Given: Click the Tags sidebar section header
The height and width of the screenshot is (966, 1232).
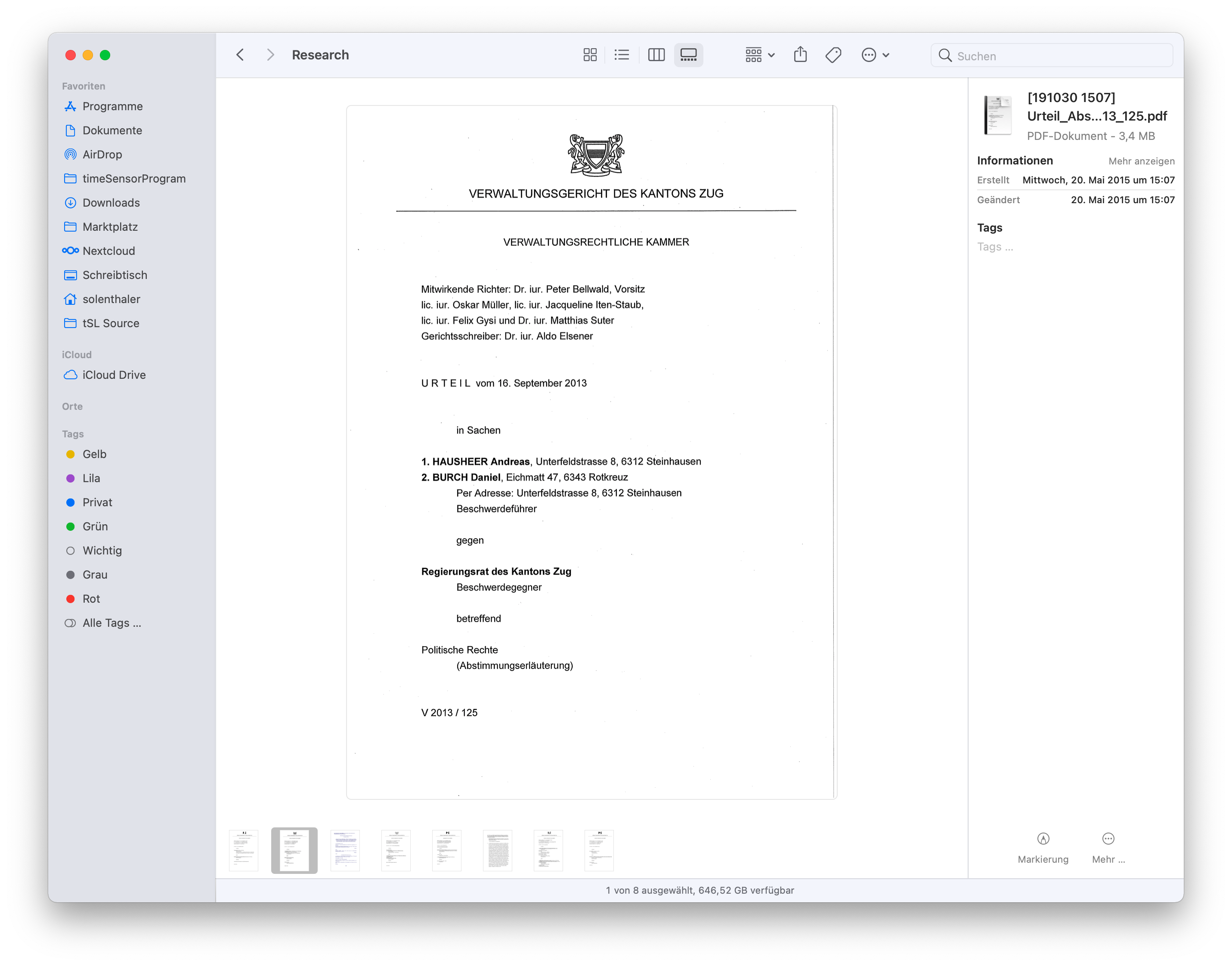Looking at the screenshot, I should [x=72, y=434].
